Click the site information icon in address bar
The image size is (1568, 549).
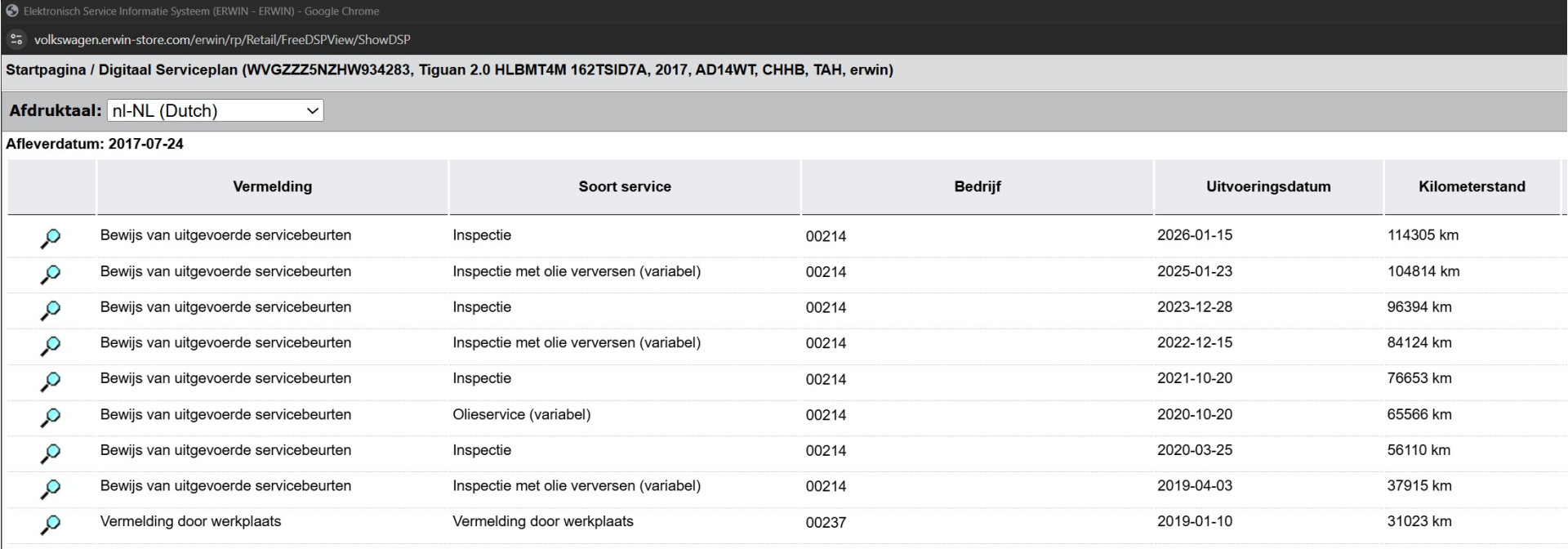(16, 39)
